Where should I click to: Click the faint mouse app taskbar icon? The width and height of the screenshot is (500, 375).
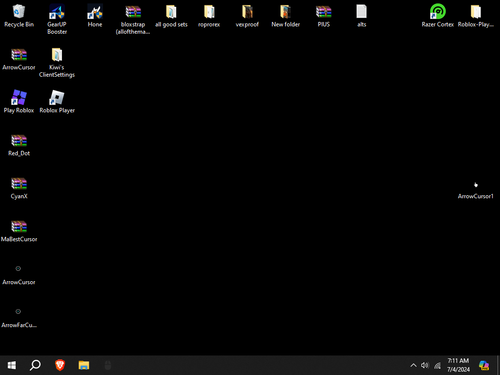point(108,365)
